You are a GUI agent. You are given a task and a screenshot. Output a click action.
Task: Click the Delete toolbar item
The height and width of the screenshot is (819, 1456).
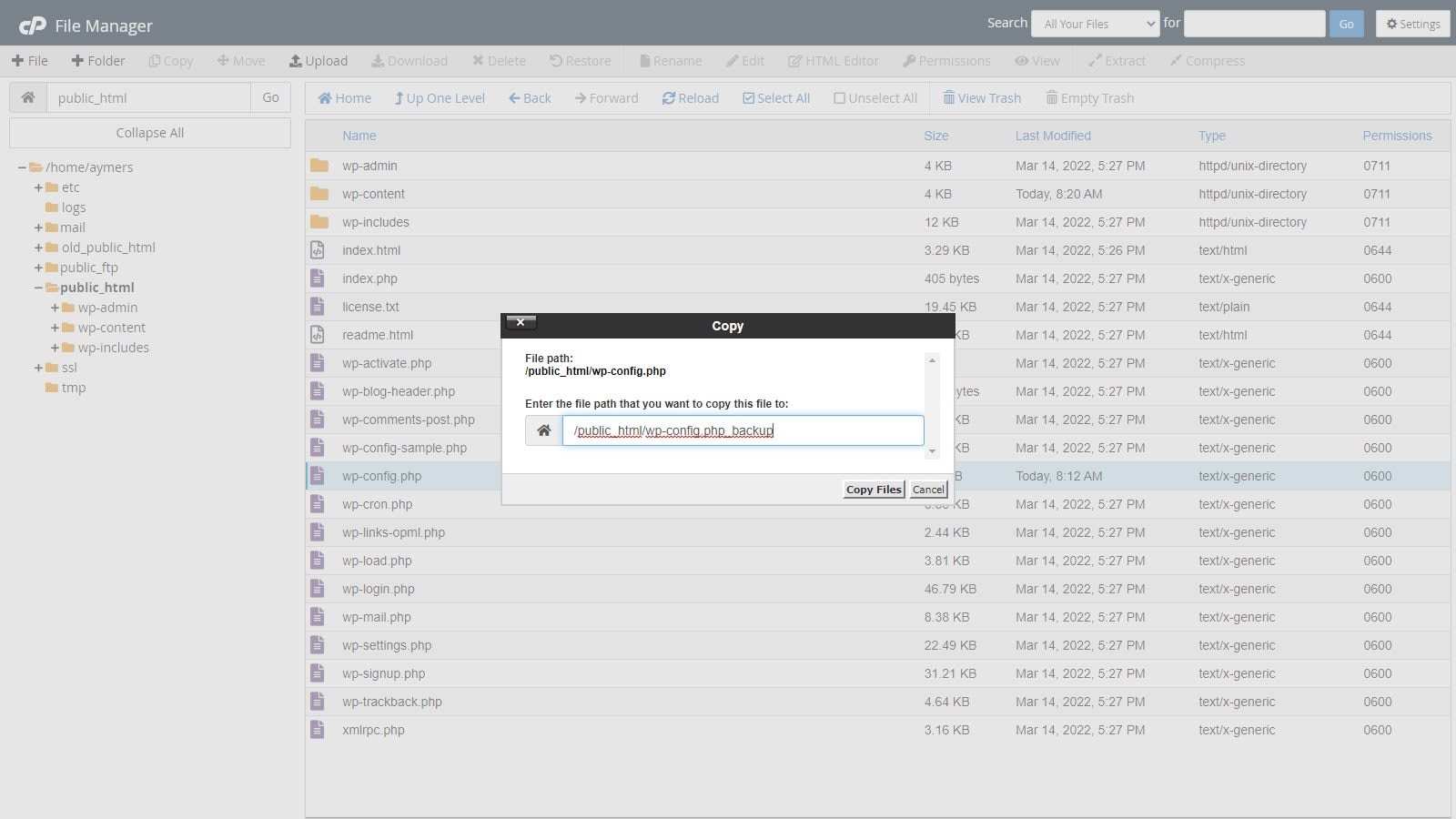tap(499, 61)
